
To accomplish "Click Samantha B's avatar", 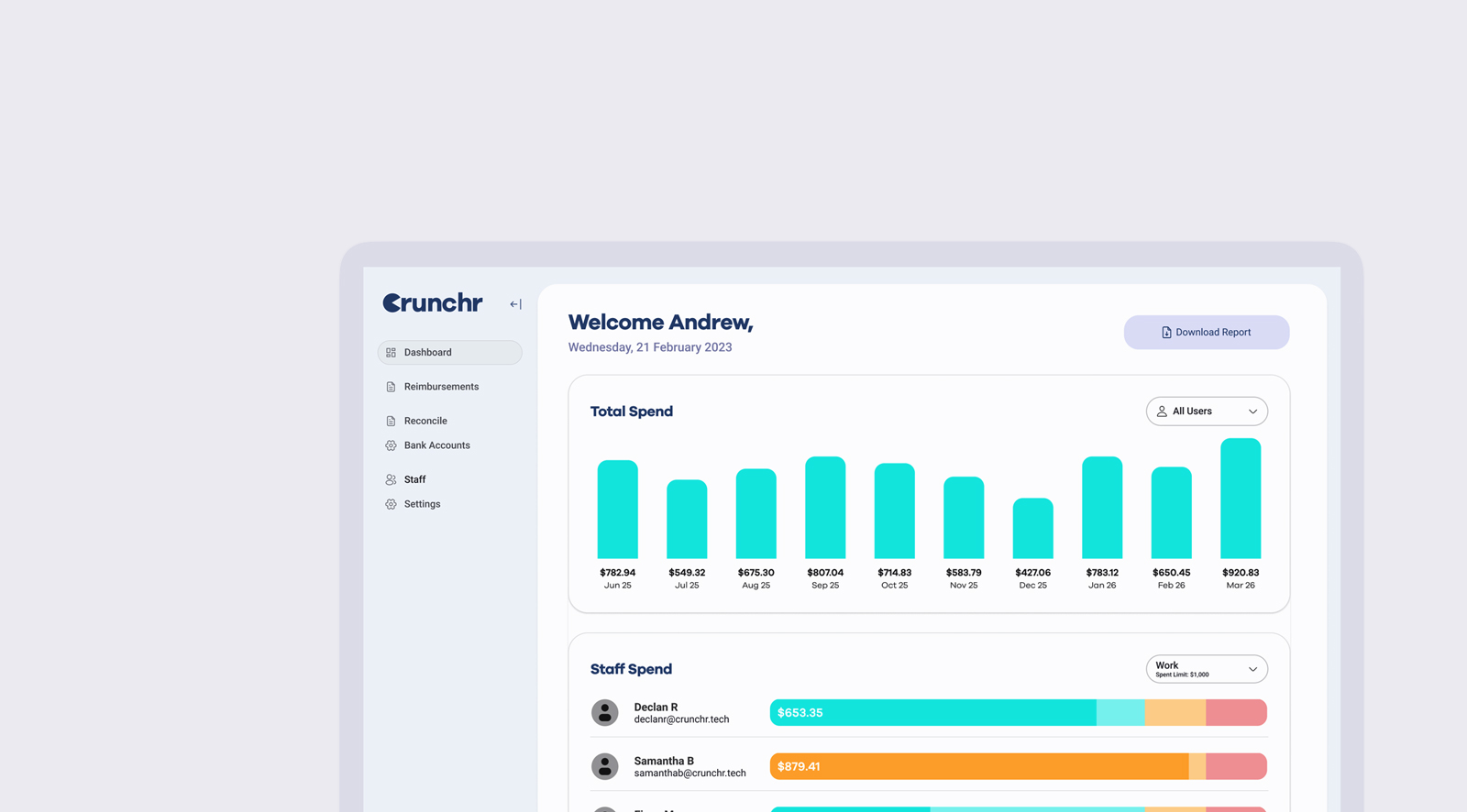I will coord(605,766).
